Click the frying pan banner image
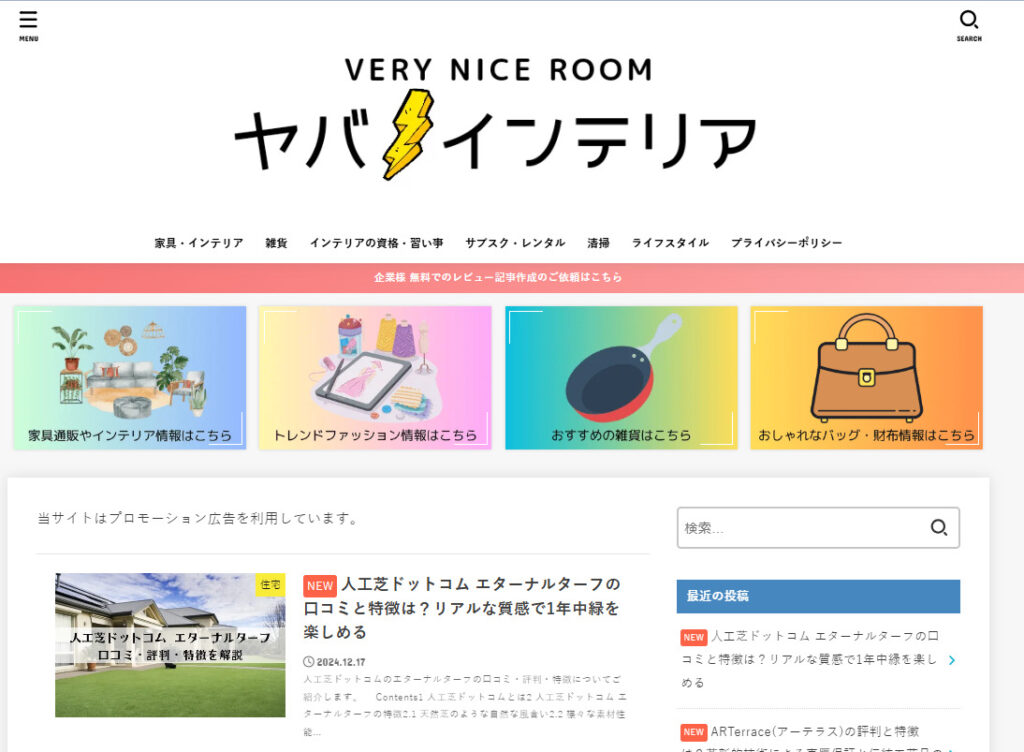Image resolution: width=1024 pixels, height=752 pixels. tap(621, 378)
